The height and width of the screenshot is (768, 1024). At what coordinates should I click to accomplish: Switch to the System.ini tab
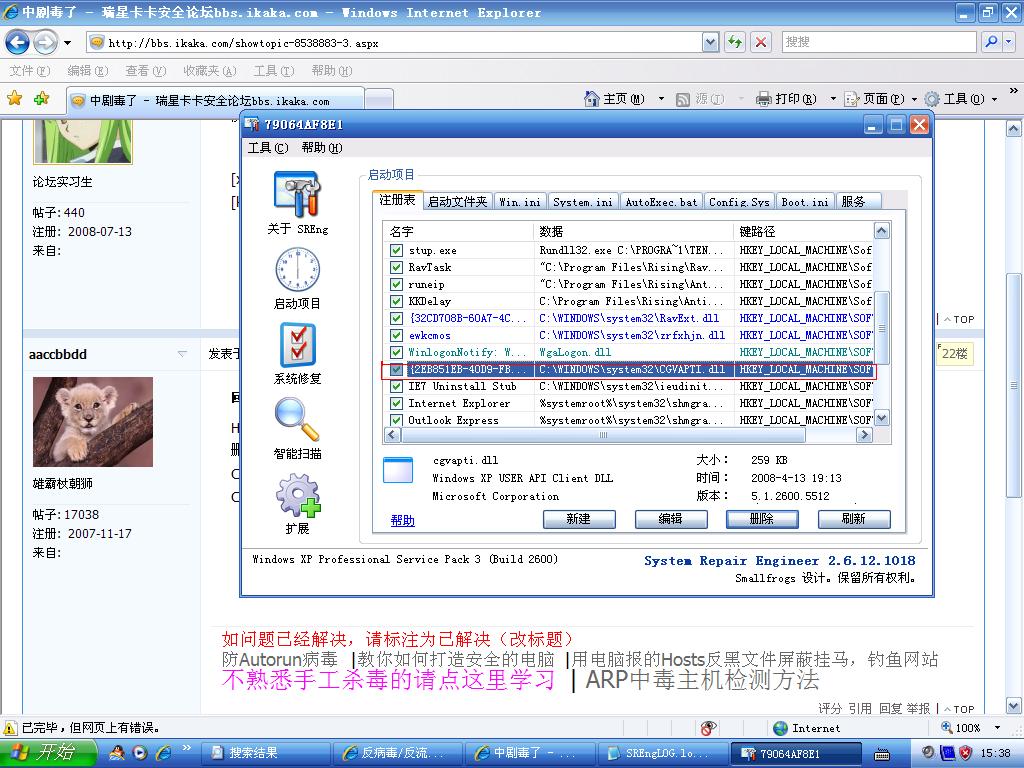[583, 202]
